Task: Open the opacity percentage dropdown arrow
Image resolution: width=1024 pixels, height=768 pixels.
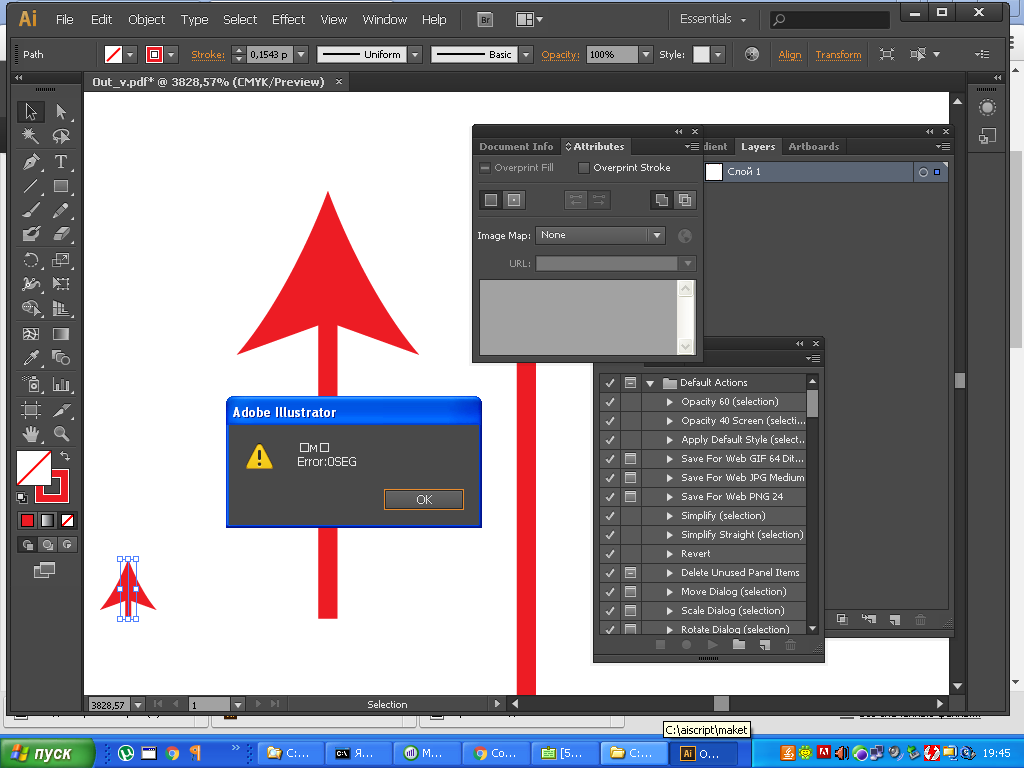Action: coord(646,55)
